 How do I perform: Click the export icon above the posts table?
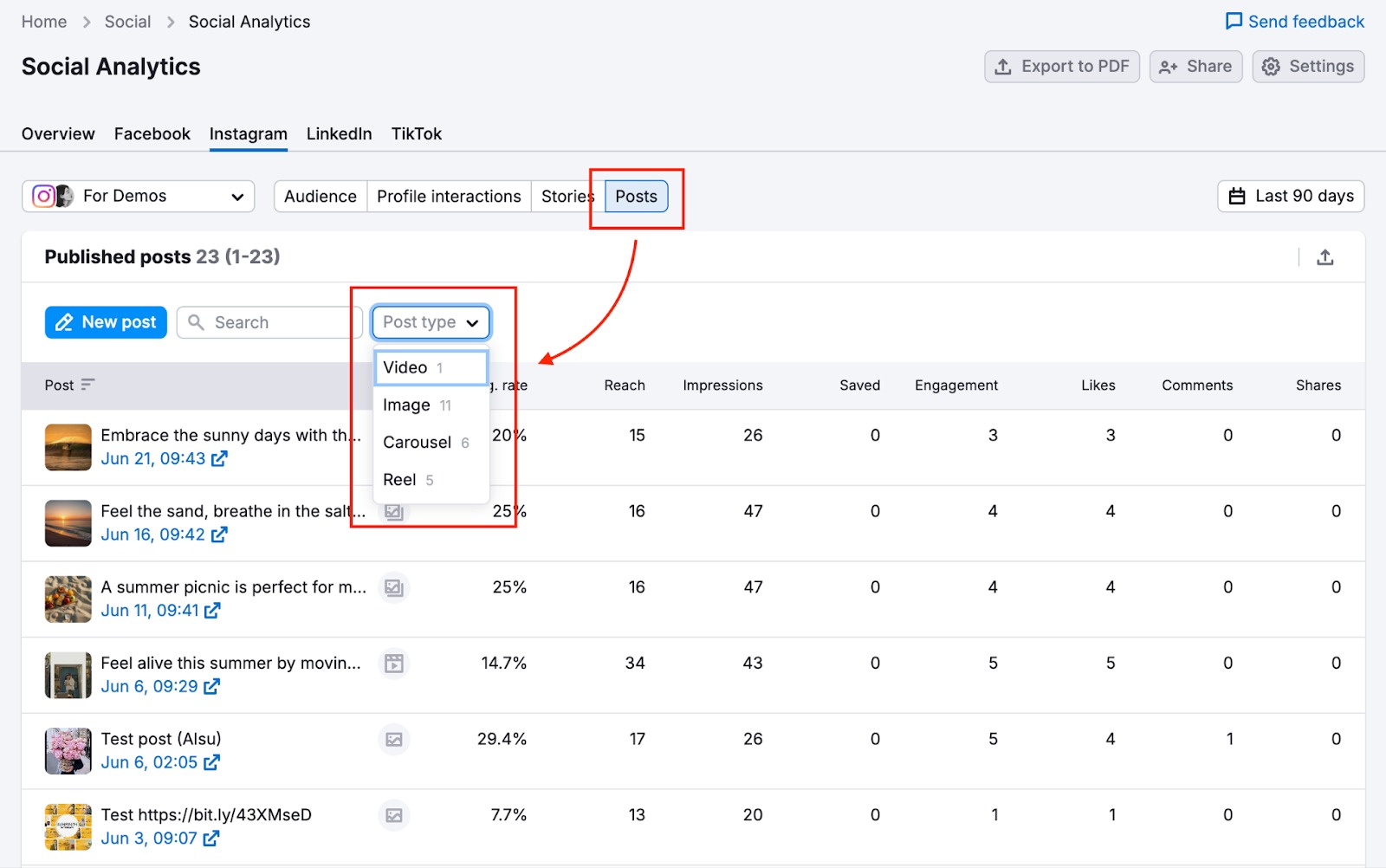(1325, 256)
